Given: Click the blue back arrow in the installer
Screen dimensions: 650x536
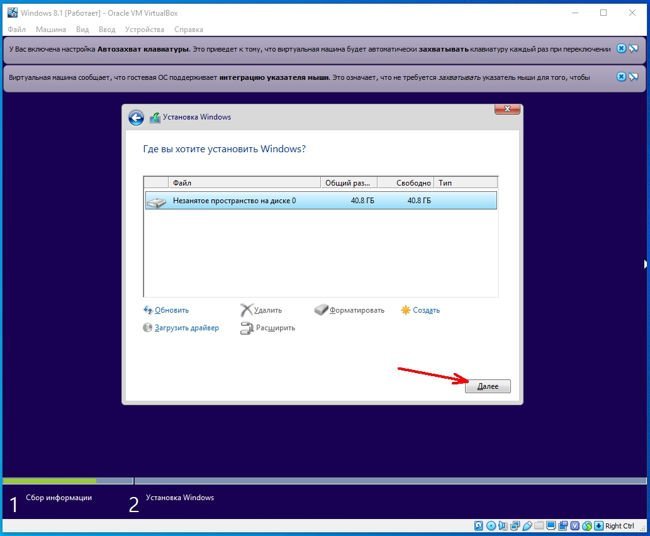Looking at the screenshot, I should click(136, 118).
